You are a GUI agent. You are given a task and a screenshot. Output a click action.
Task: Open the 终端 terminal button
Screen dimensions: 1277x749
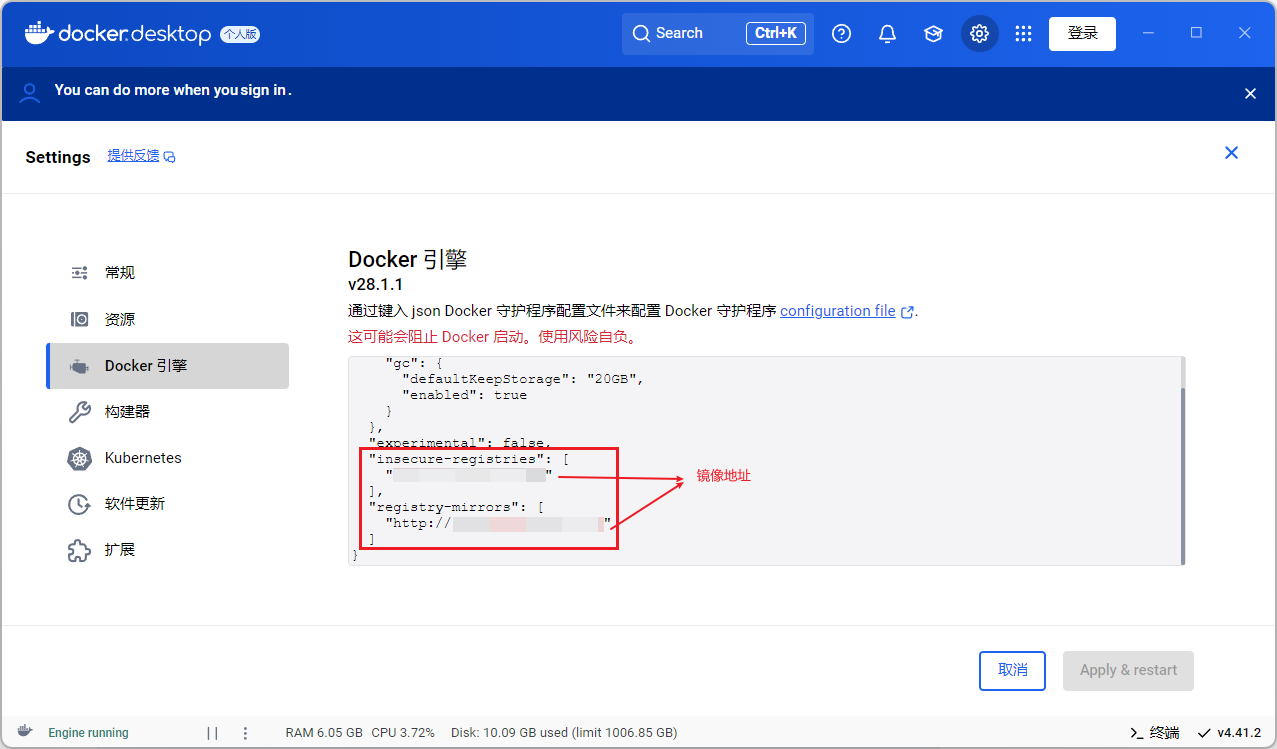pyautogui.click(x=1154, y=733)
